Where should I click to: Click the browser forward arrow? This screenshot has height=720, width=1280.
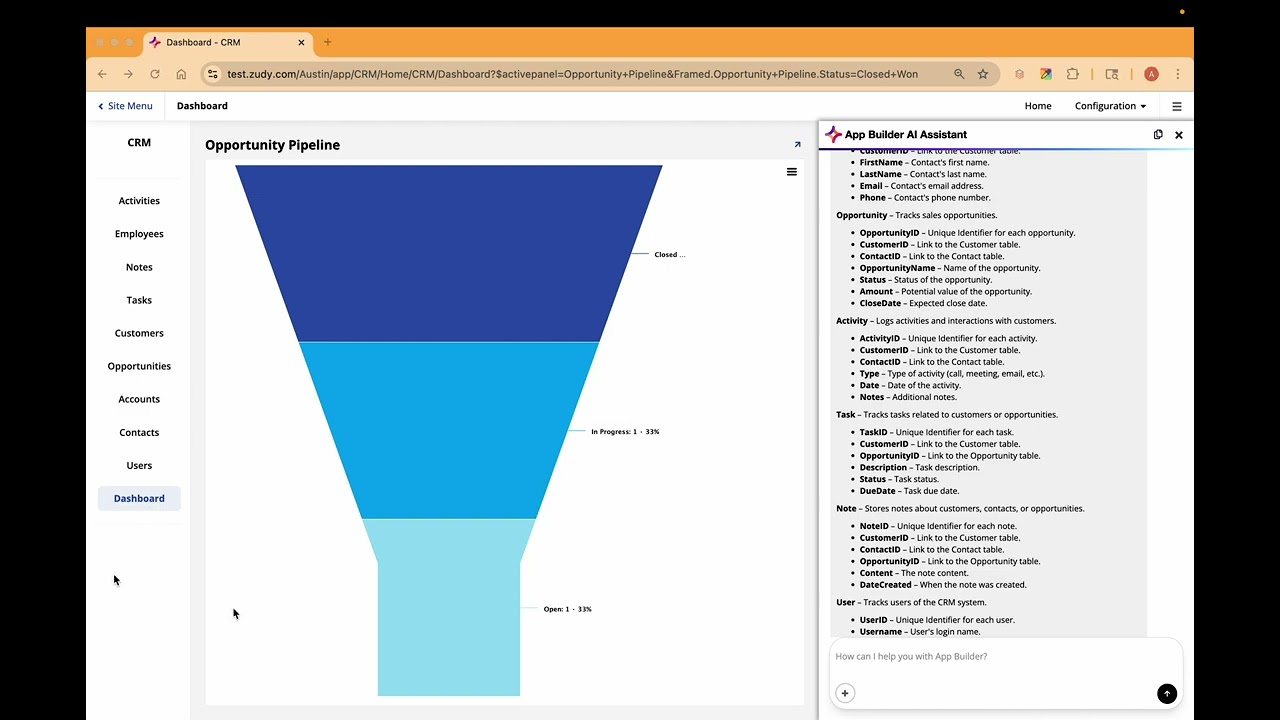(x=128, y=74)
